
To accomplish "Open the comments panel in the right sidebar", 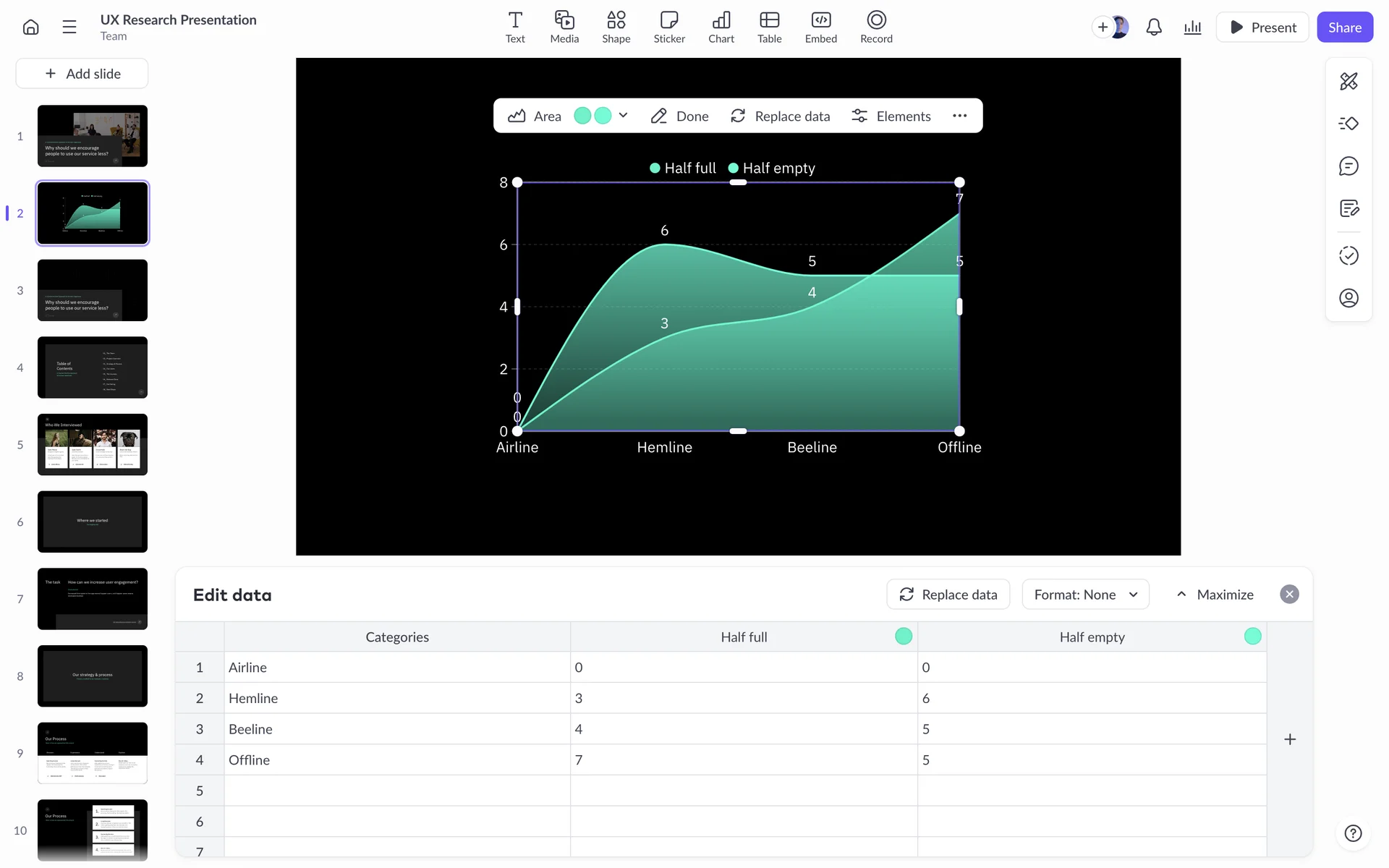I will pos(1348,166).
